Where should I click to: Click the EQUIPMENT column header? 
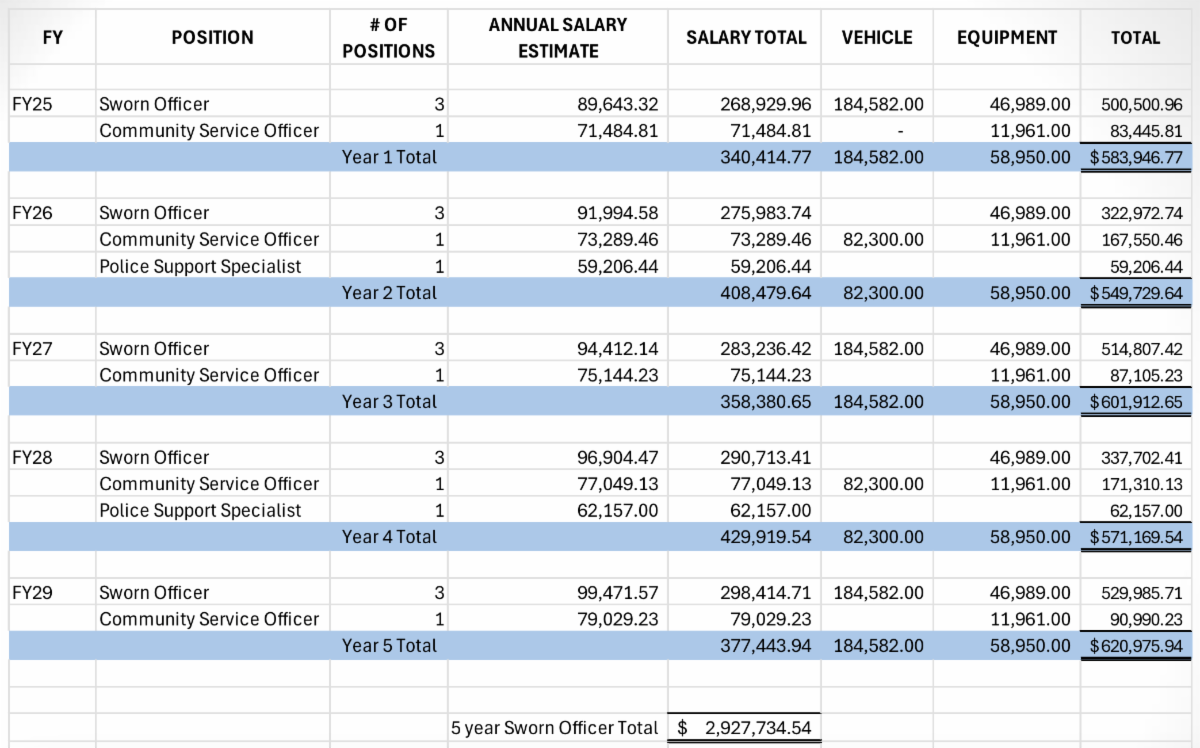(1006, 38)
